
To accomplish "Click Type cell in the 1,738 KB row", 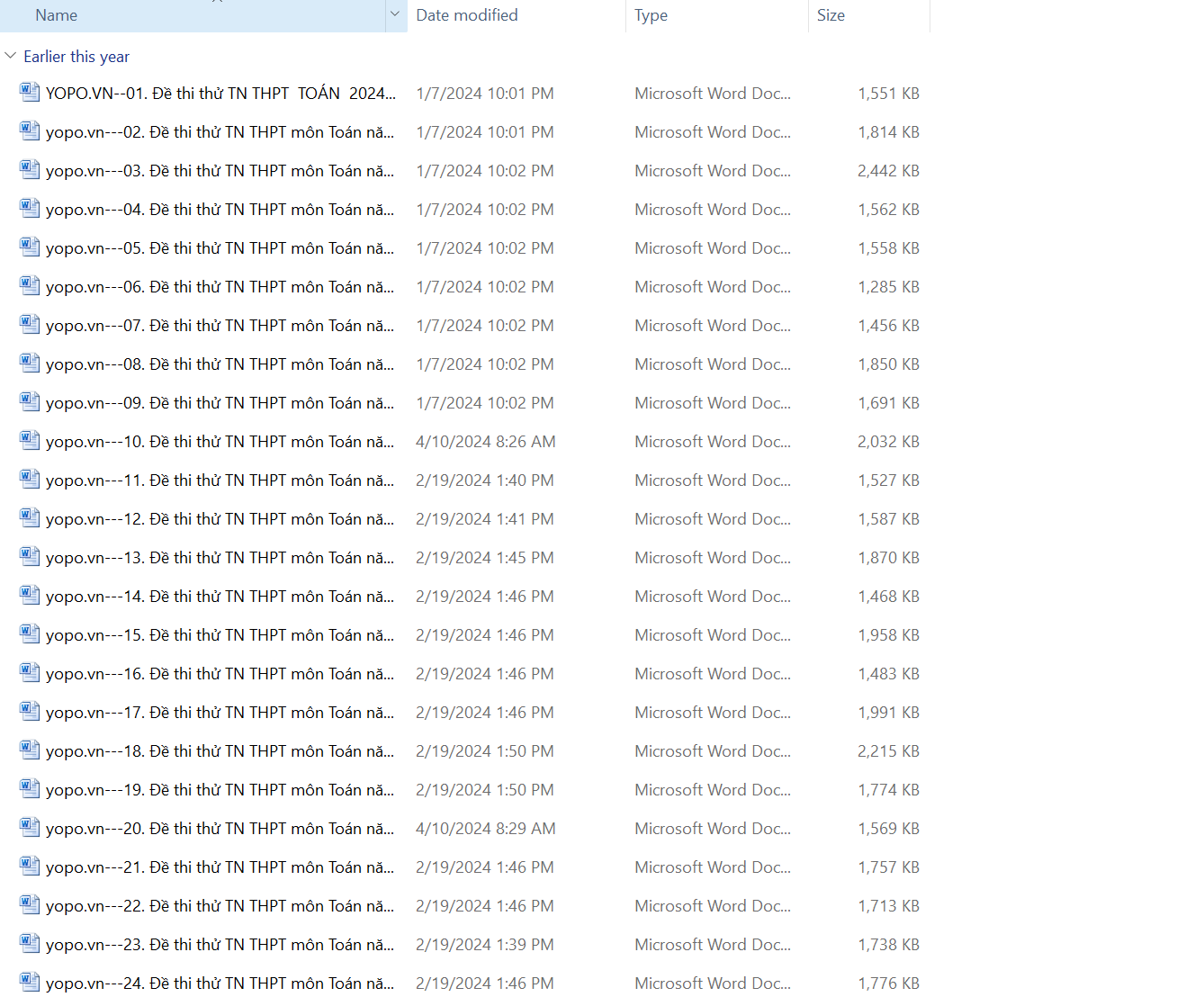I will (713, 945).
